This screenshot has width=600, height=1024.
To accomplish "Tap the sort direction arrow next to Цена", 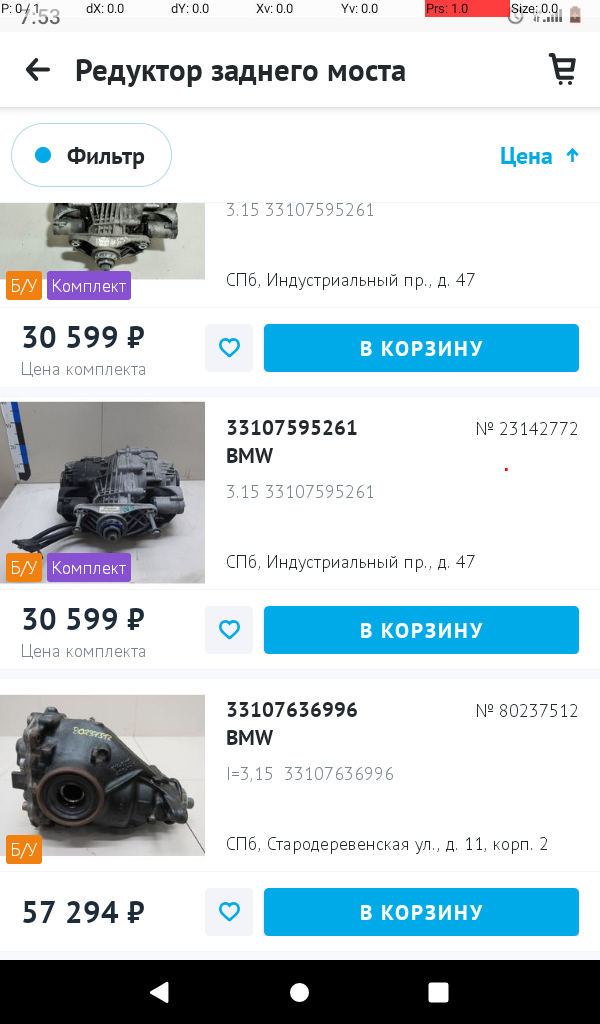I will pyautogui.click(x=573, y=155).
